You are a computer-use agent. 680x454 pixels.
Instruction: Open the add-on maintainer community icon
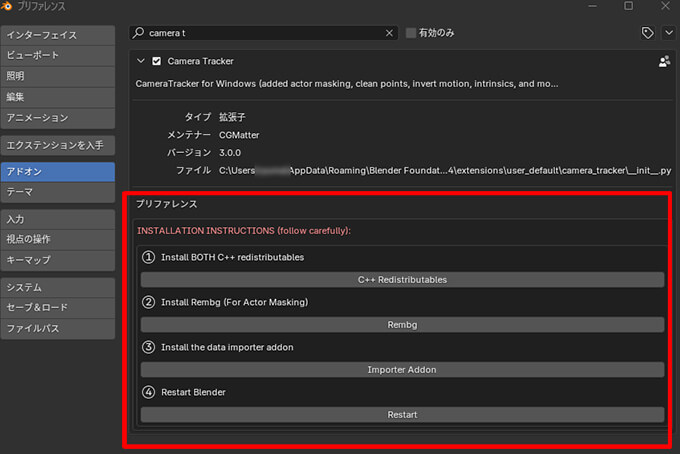(664, 62)
